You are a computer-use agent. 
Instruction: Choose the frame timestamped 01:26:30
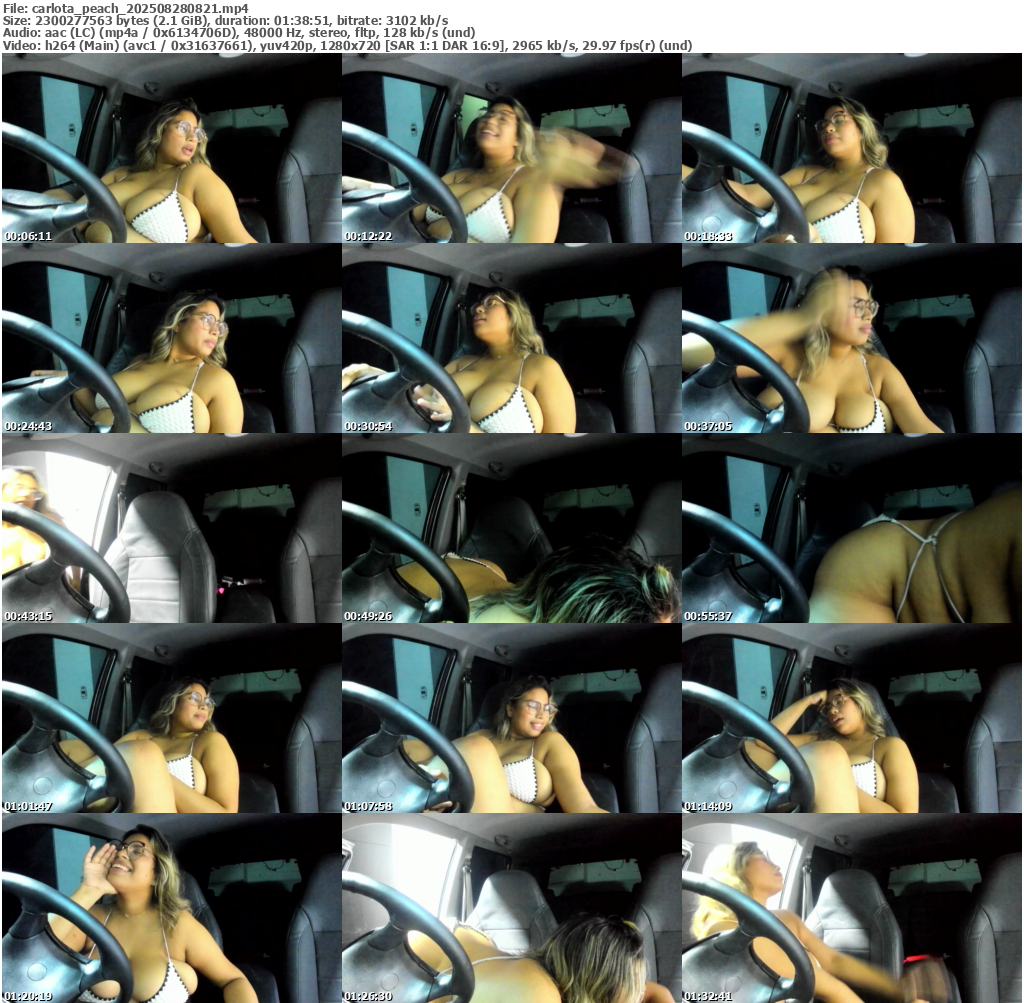point(511,908)
